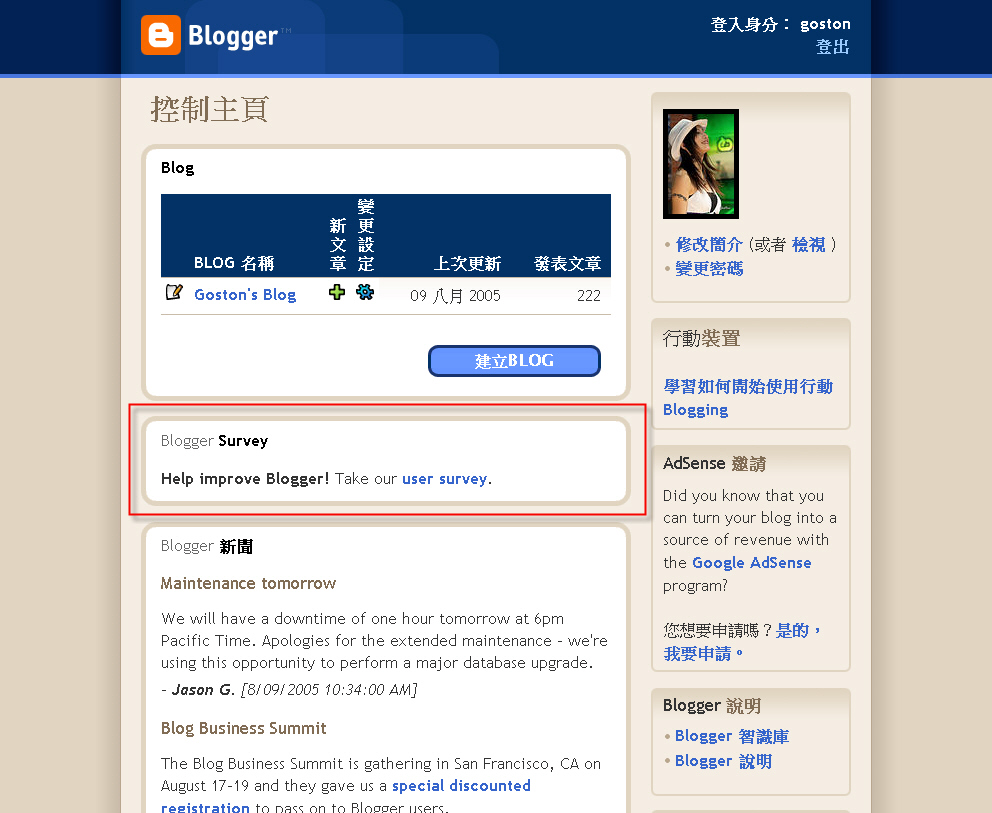
Task: Click the edit pencil icon beside Goston's Blog
Action: click(x=174, y=292)
